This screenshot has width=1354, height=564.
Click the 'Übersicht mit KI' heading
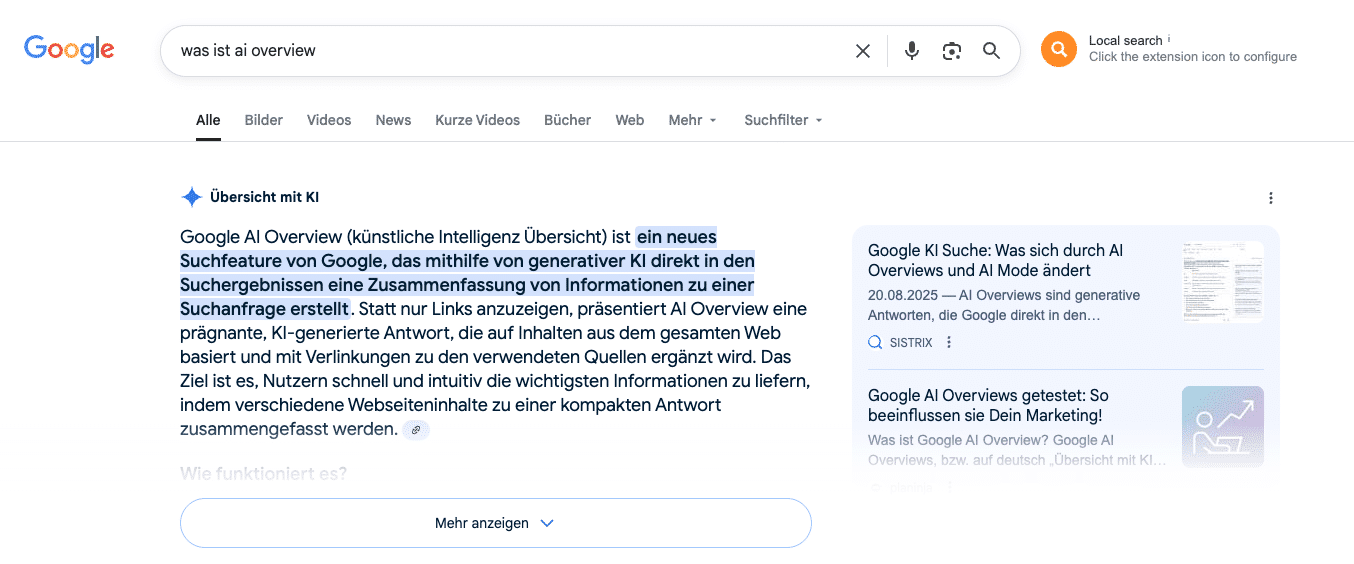coord(264,197)
